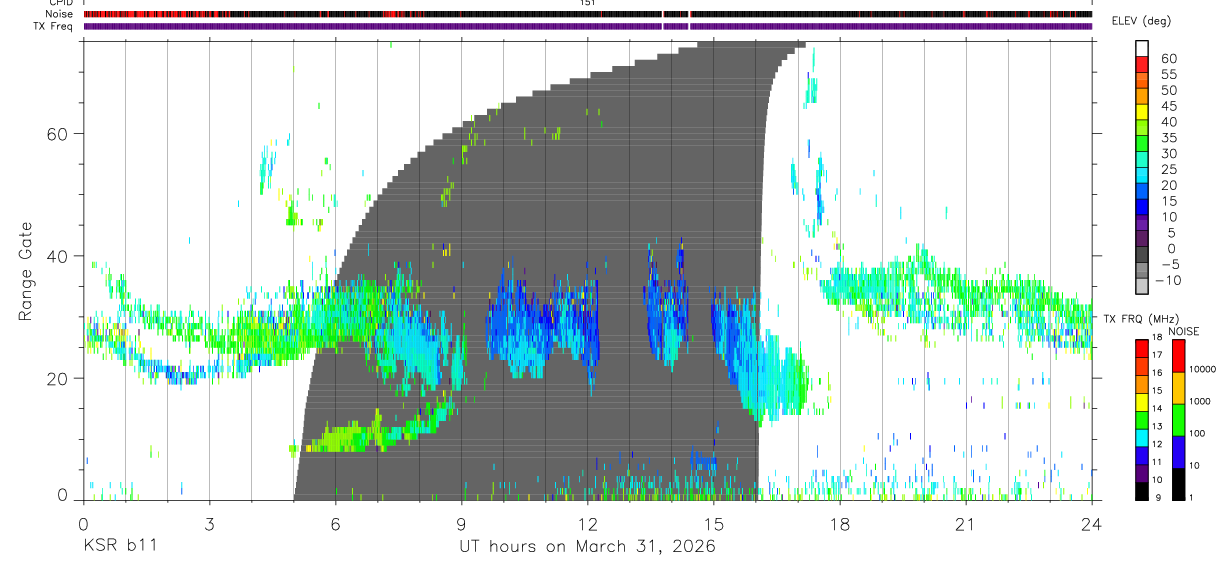This screenshot has height=567, width=1228.
Task: Click the red Noise strip above the plot
Action: pyautogui.click(x=587, y=15)
